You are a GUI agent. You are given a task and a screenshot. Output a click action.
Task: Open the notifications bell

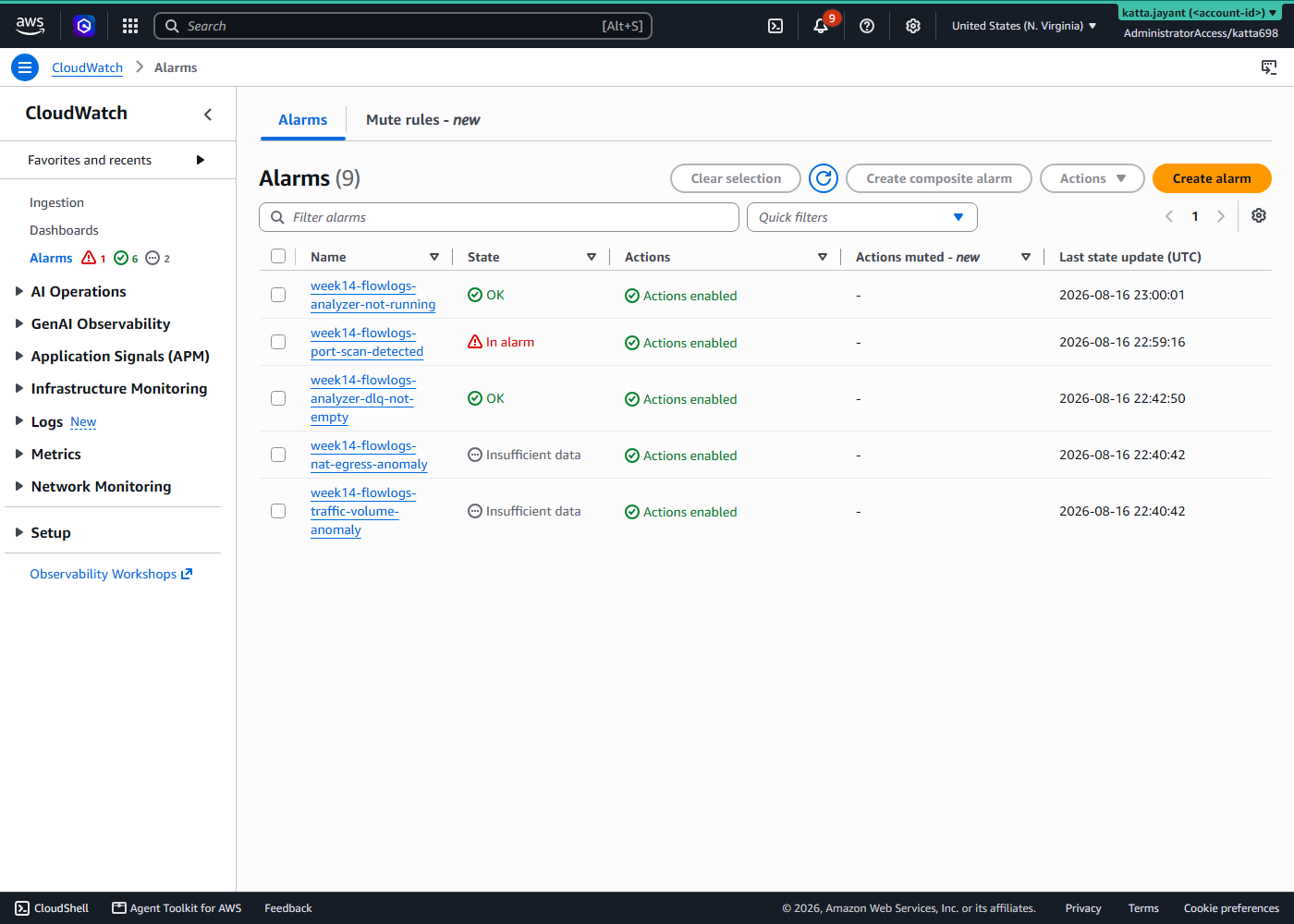coord(821,26)
